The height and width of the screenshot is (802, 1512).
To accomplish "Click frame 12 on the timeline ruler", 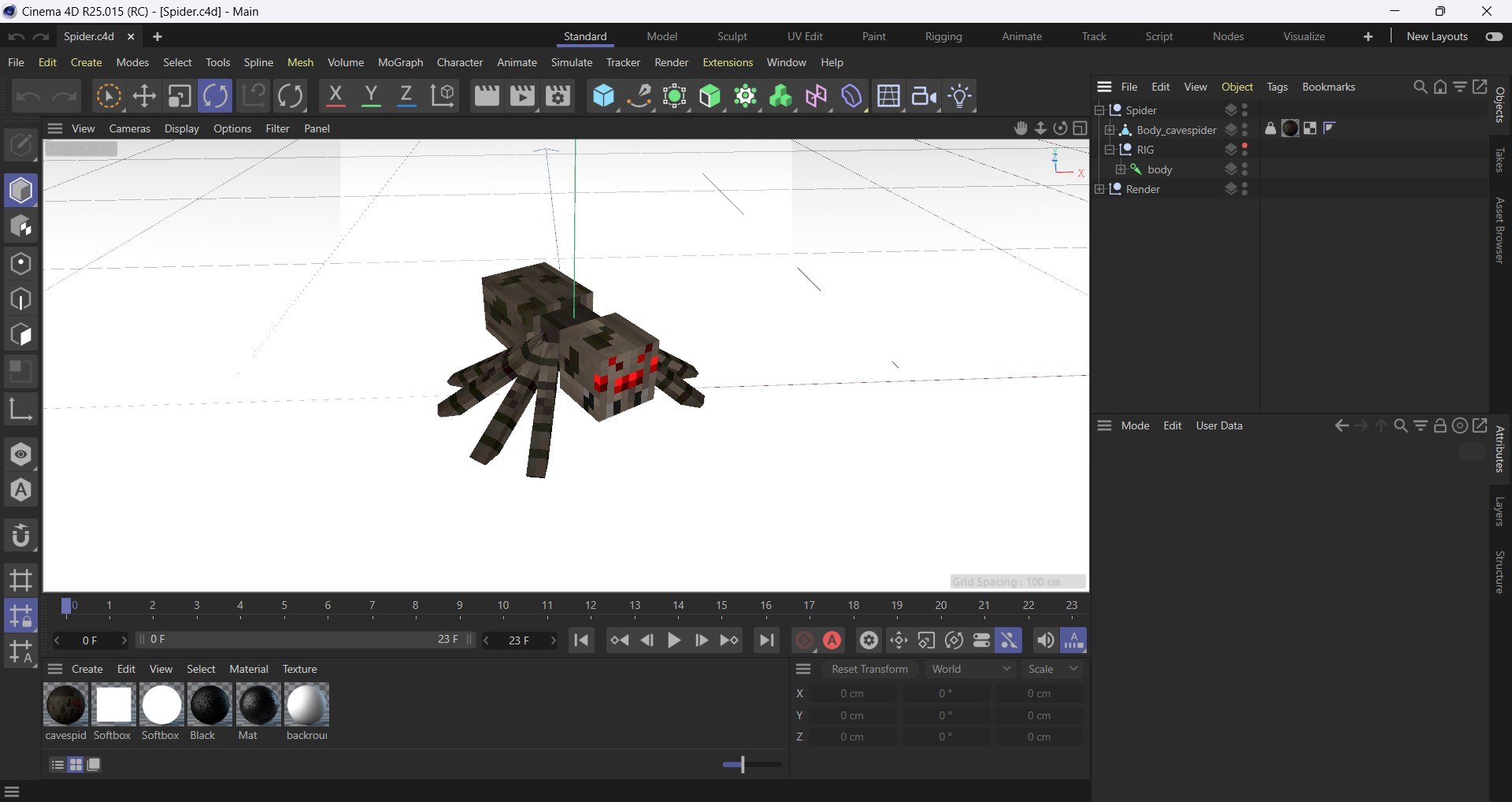I will click(x=591, y=606).
